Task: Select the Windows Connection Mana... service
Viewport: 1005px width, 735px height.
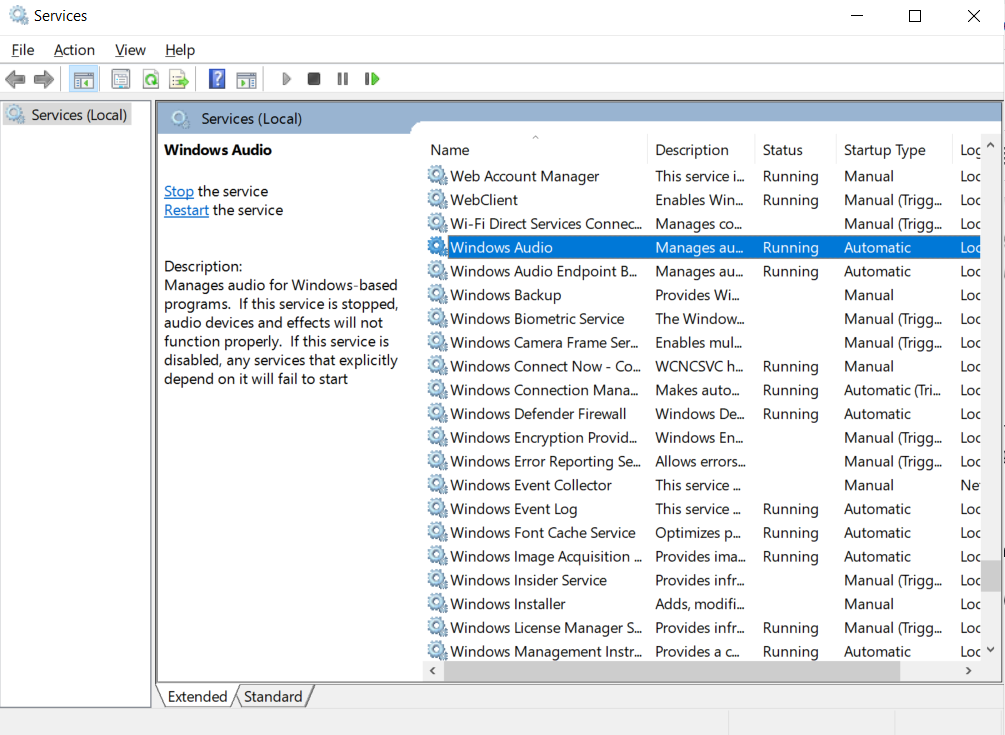Action: pyautogui.click(x=703, y=390)
